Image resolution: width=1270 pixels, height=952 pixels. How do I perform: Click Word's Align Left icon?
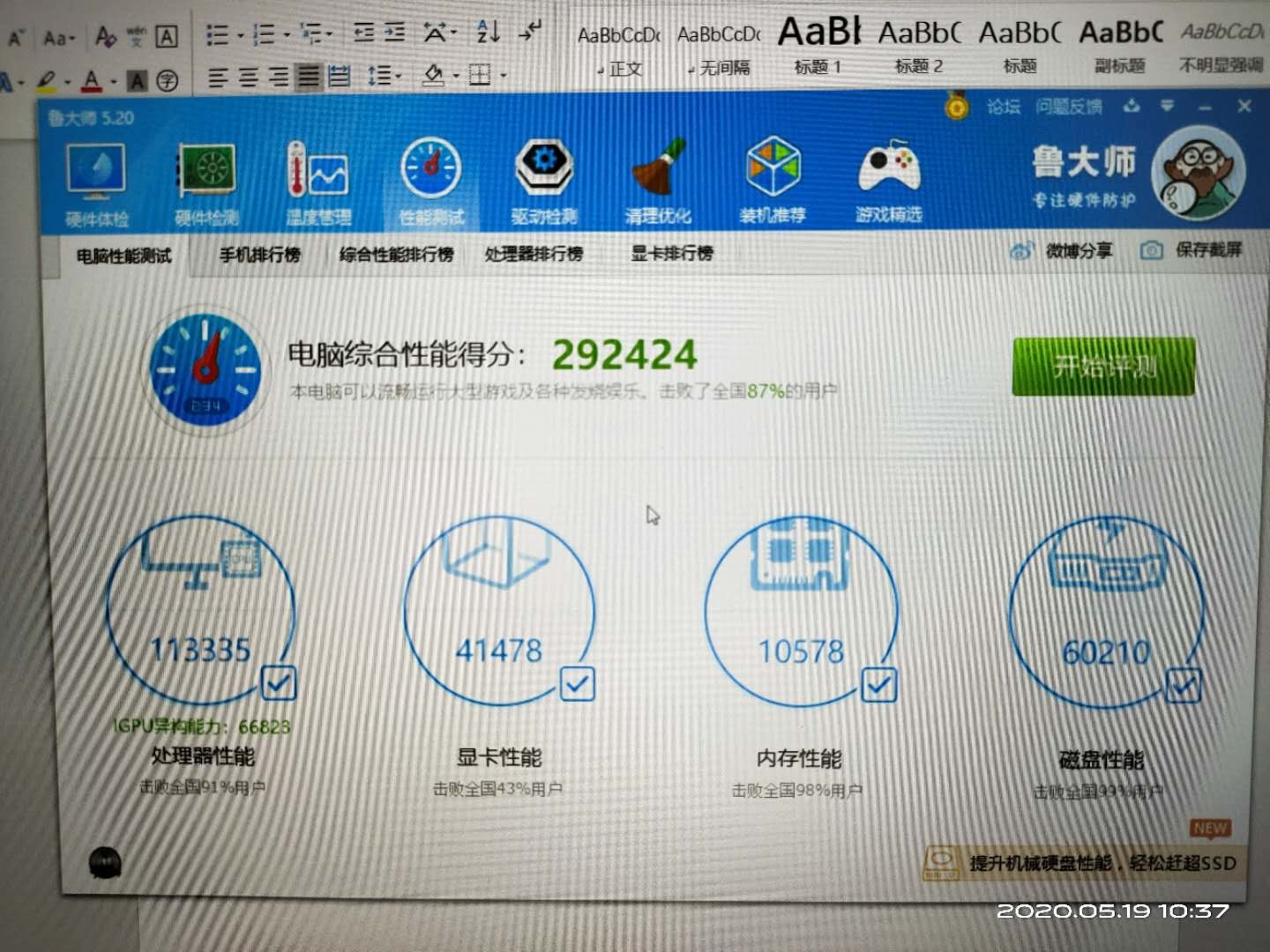click(x=218, y=78)
